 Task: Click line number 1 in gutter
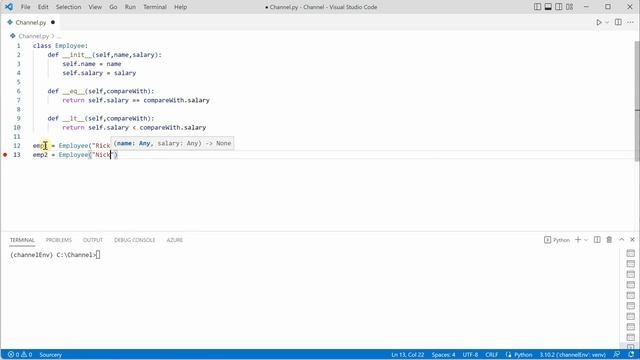click(x=18, y=46)
